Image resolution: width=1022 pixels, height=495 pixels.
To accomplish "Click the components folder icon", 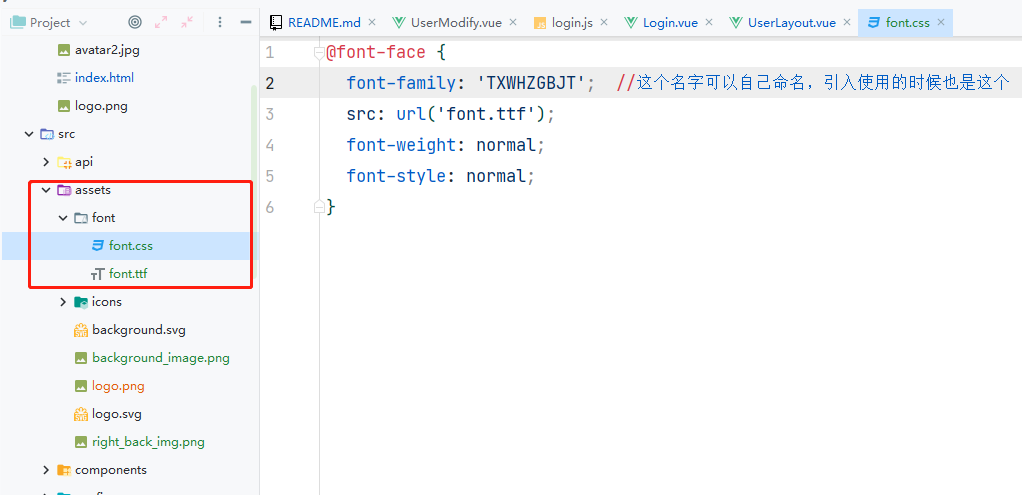I will 64,470.
